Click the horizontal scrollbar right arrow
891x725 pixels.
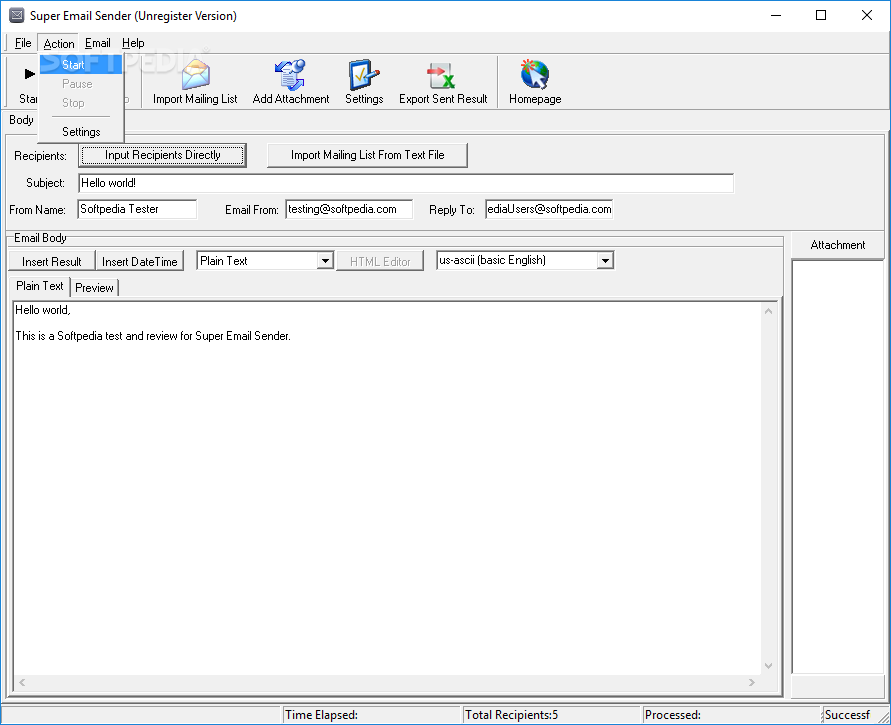pos(752,682)
